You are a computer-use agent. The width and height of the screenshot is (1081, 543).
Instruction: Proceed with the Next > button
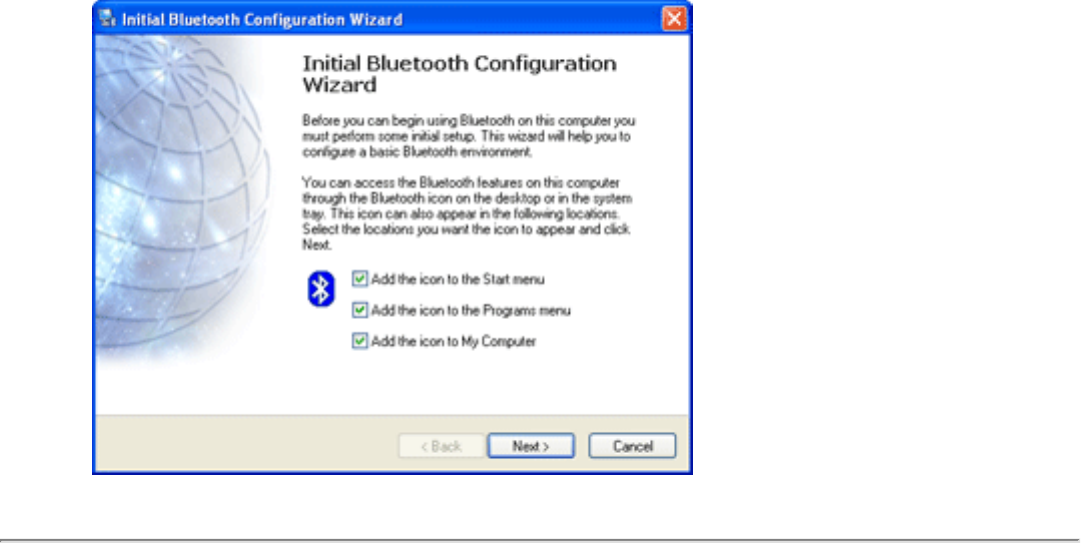531,446
